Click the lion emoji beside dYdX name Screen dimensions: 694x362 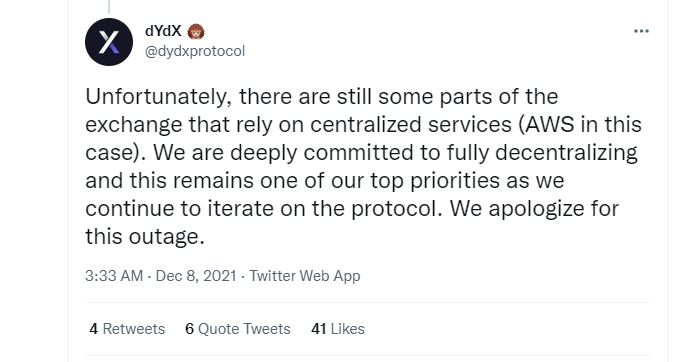point(196,31)
